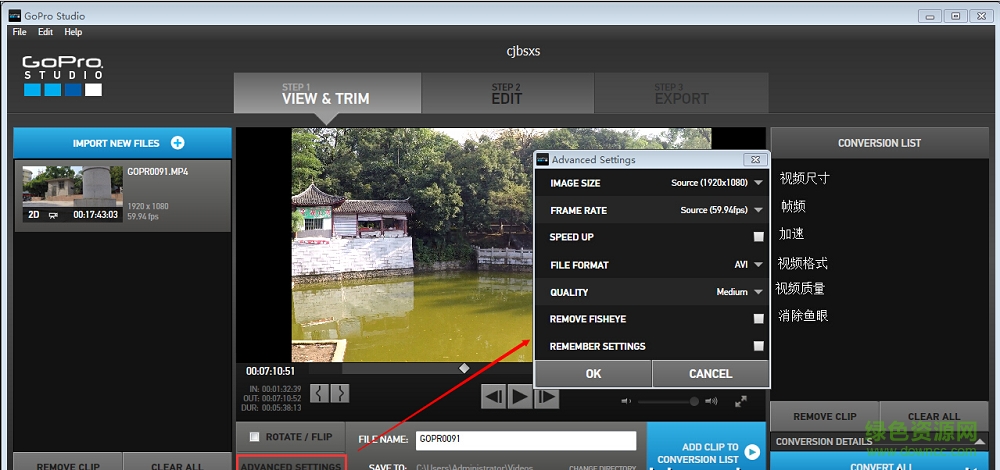This screenshot has width=1000, height=470.
Task: Click Clear All in the Conversion List panel
Action: tap(934, 416)
